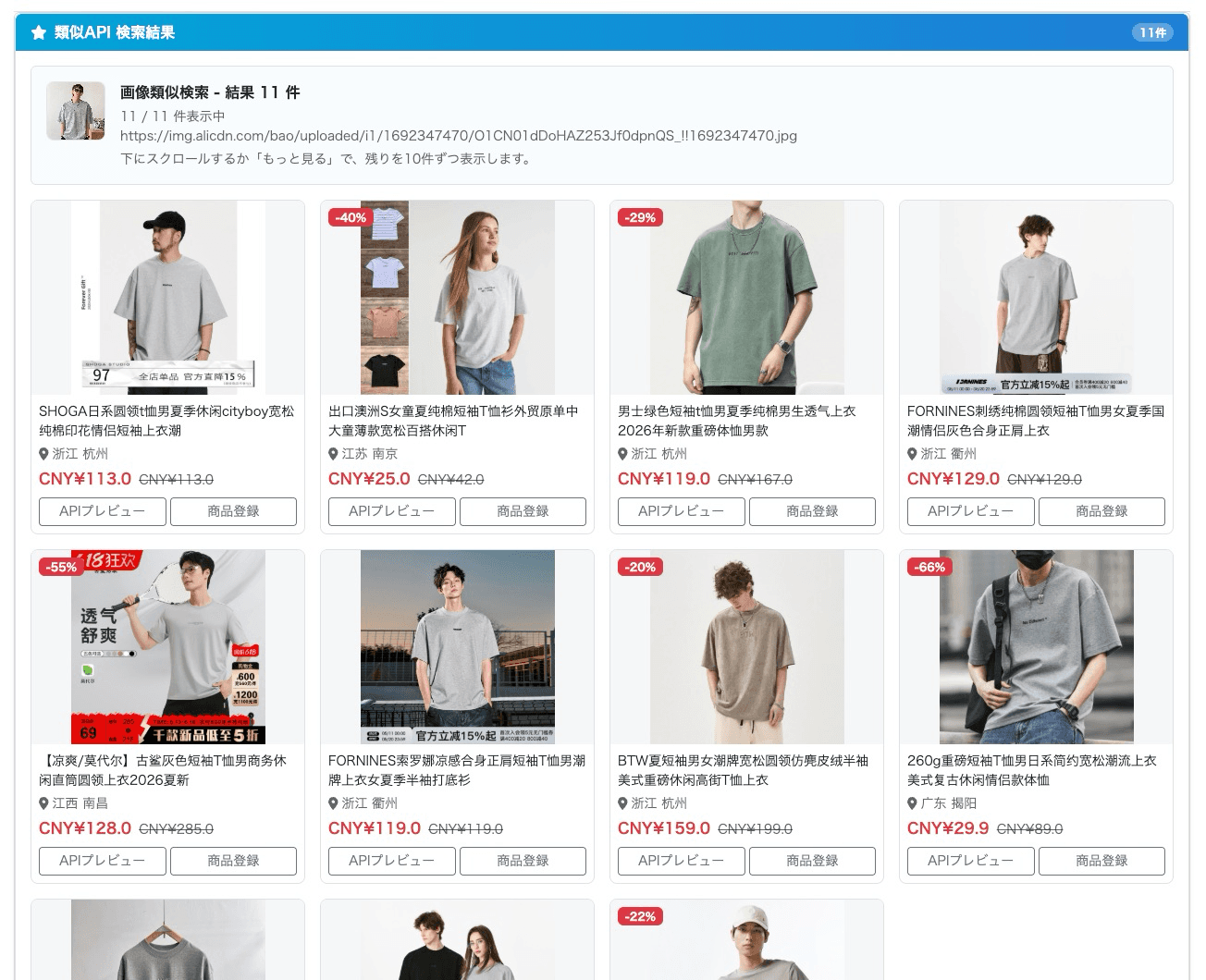Open APIプレビュー for FORNINES刺绣纯棉 item
The width and height of the screenshot is (1206, 980).
(971, 511)
